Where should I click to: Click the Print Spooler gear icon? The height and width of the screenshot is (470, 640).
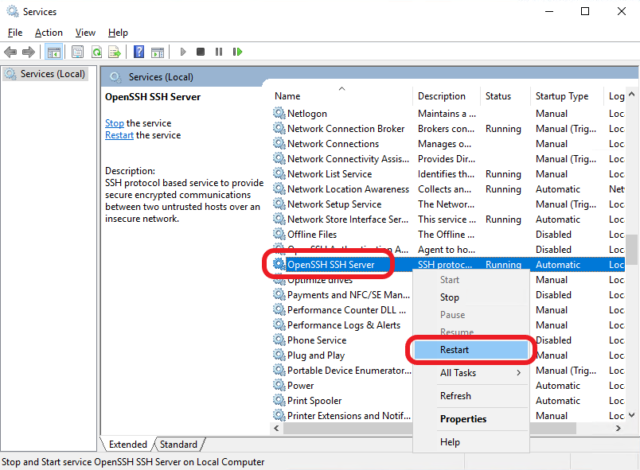[279, 400]
